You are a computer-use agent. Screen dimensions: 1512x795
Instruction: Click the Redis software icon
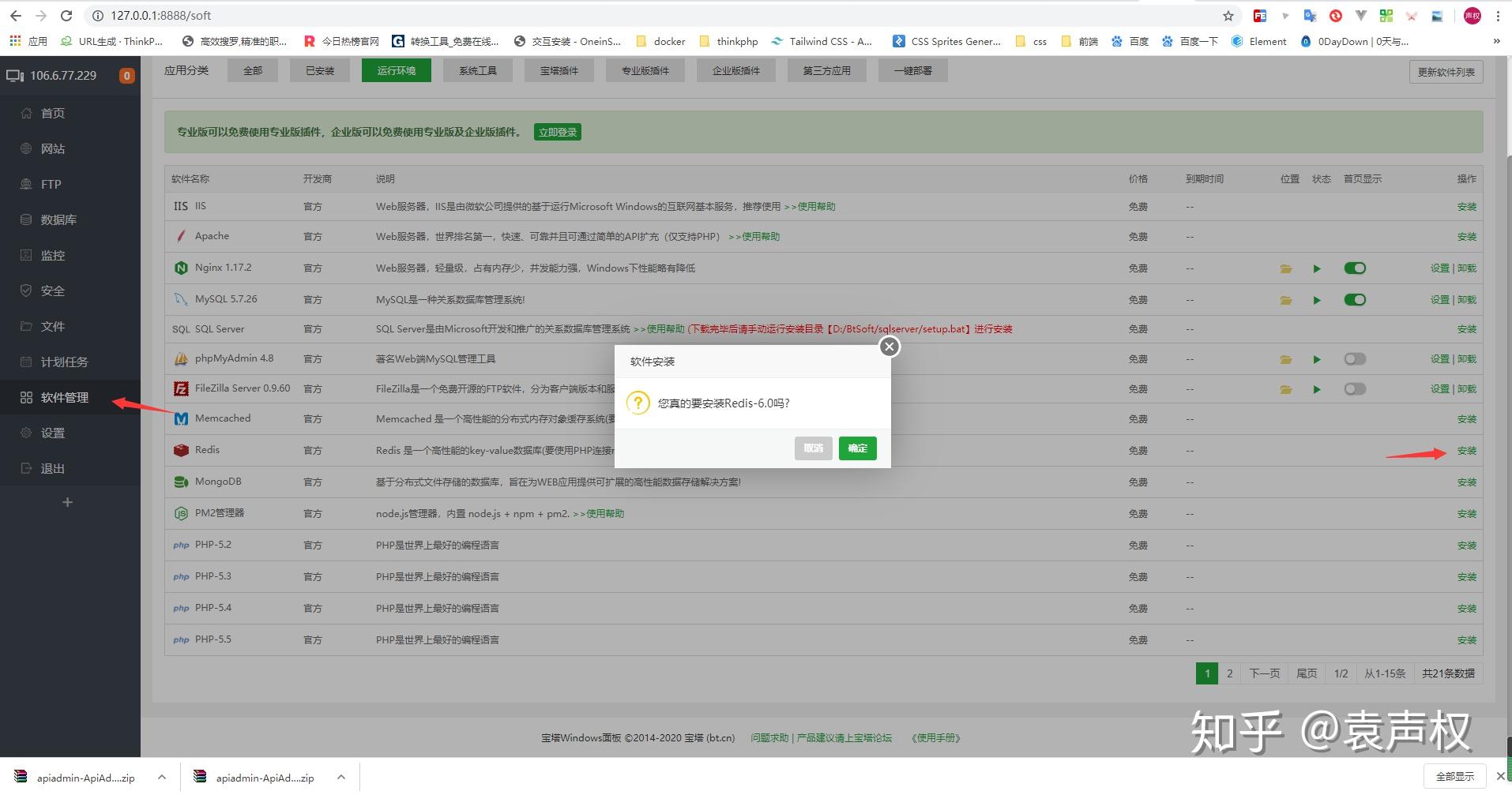point(181,450)
